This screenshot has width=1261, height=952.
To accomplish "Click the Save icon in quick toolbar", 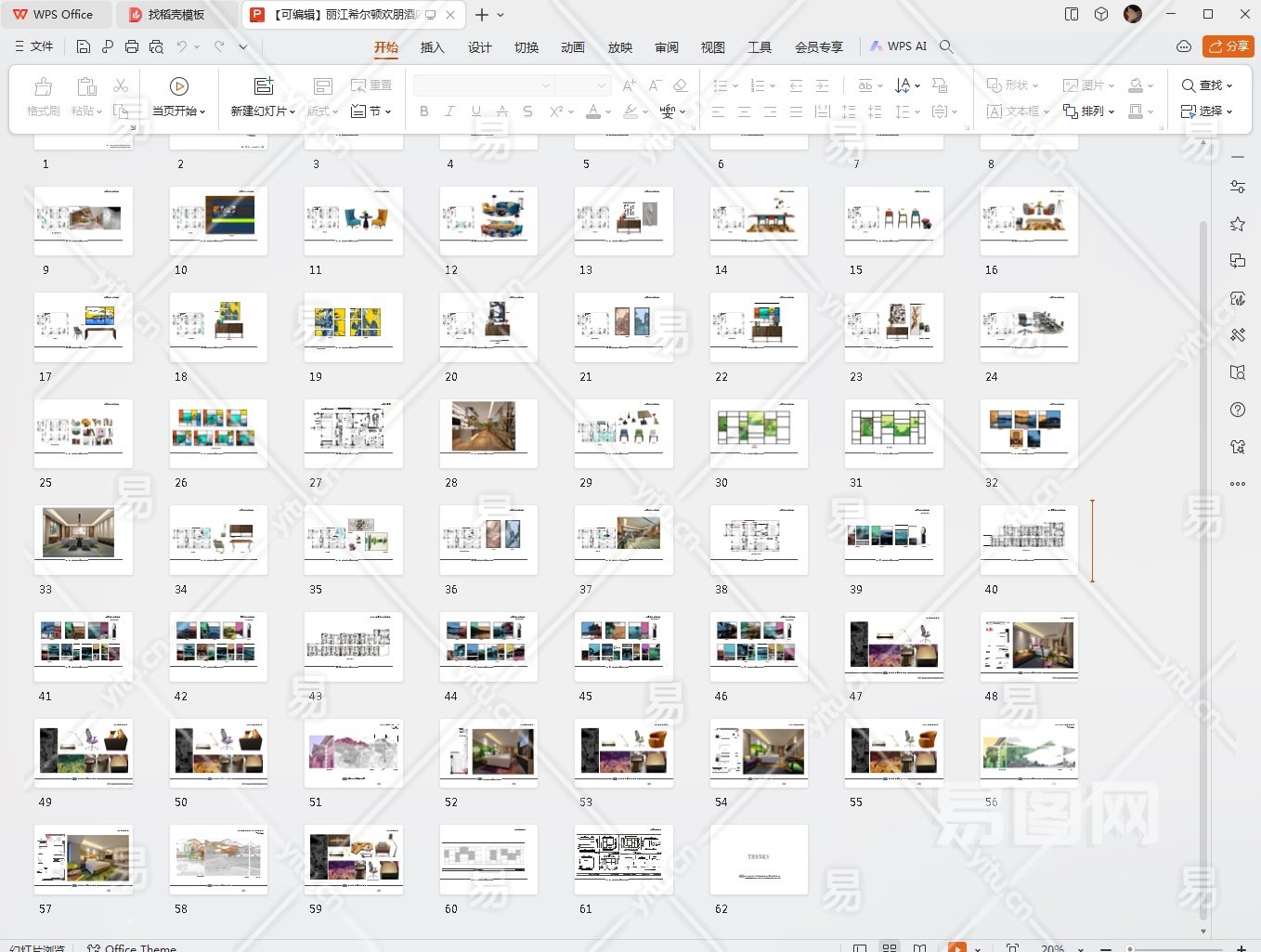I will click(84, 46).
